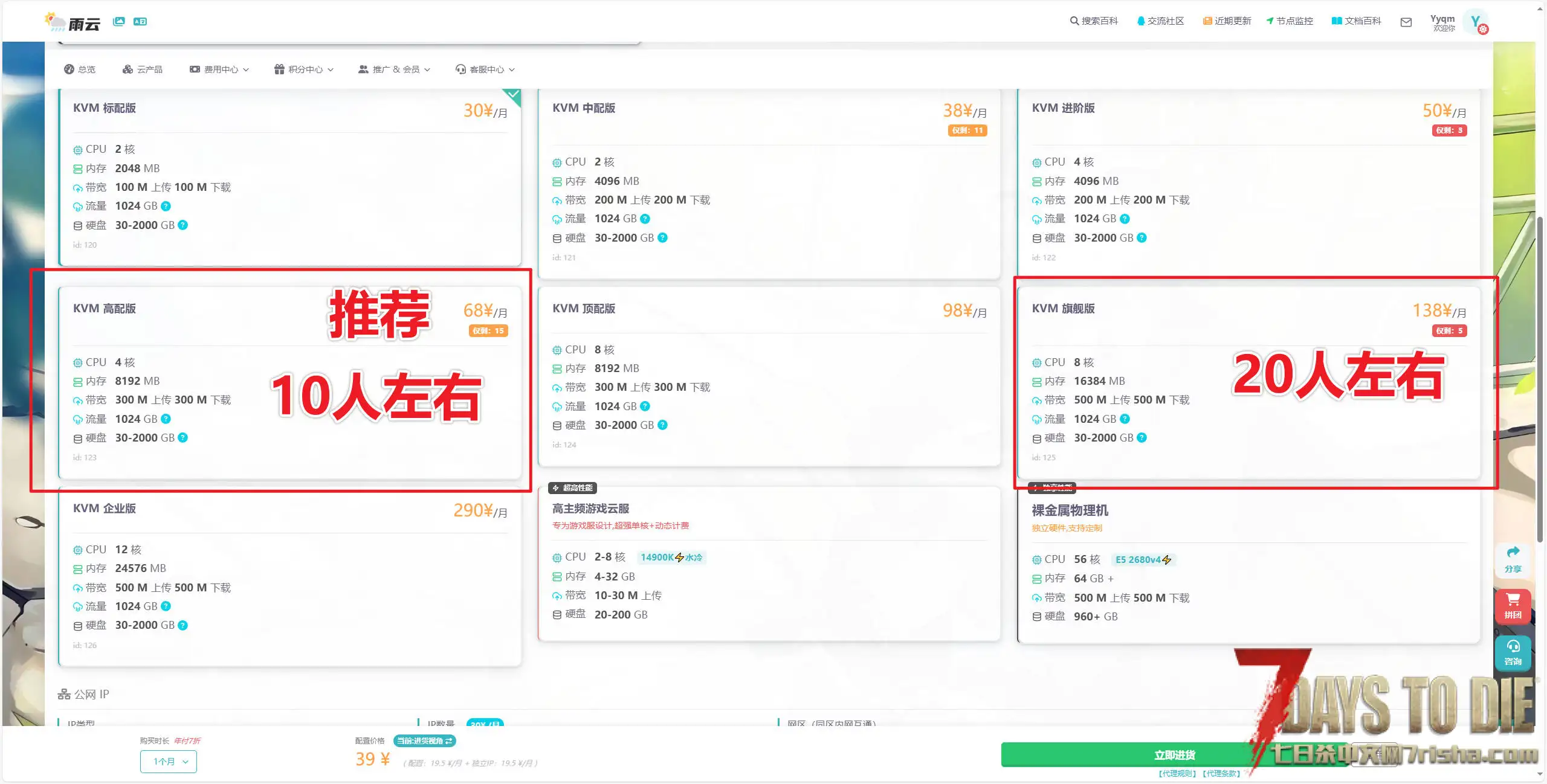
Task: Go to the 总览 overview tab
Action: coord(80,69)
